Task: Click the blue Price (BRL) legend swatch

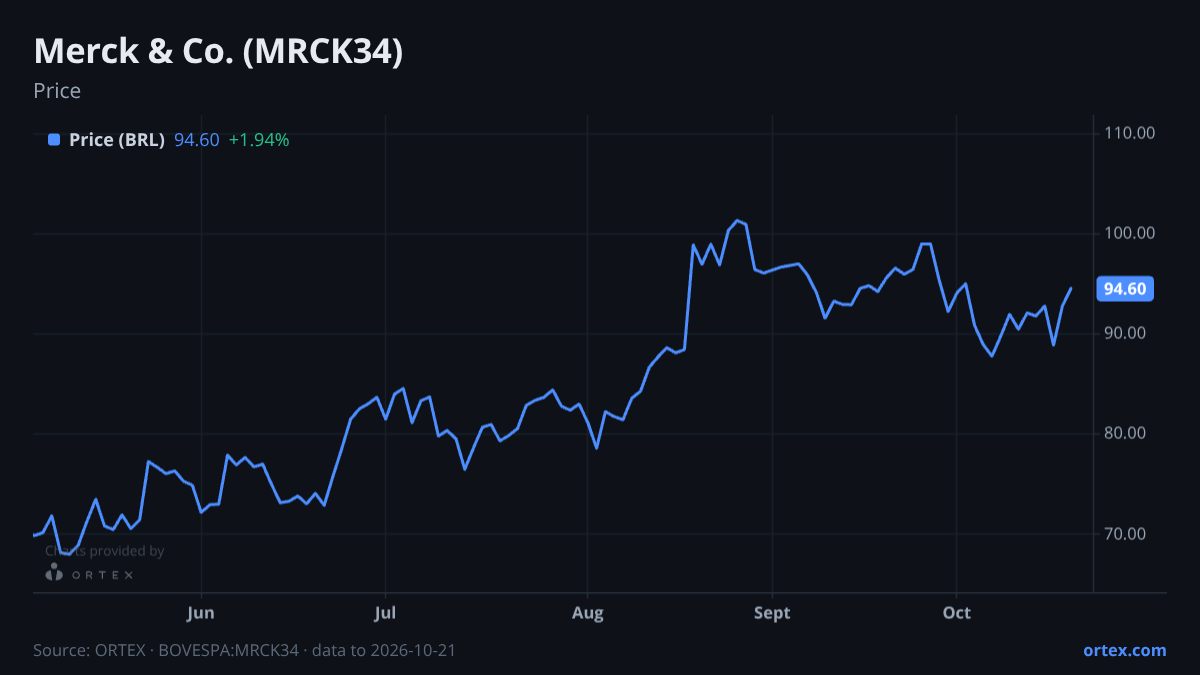Action: tap(54, 140)
